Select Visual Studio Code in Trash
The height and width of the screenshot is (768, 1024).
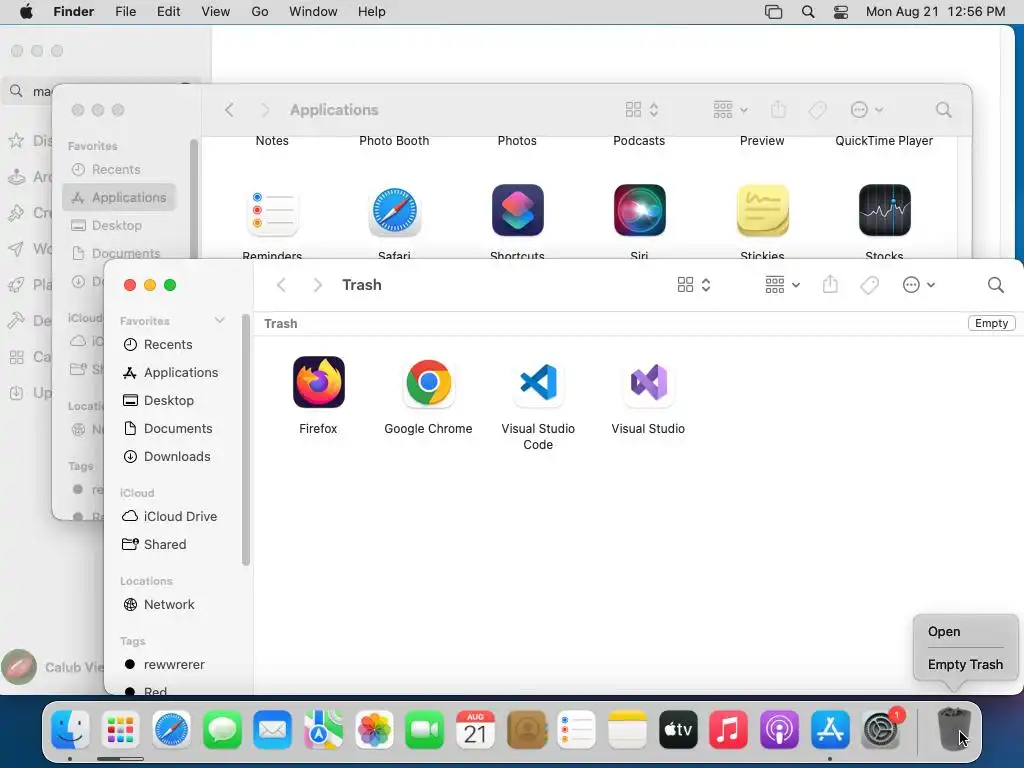tap(537, 383)
